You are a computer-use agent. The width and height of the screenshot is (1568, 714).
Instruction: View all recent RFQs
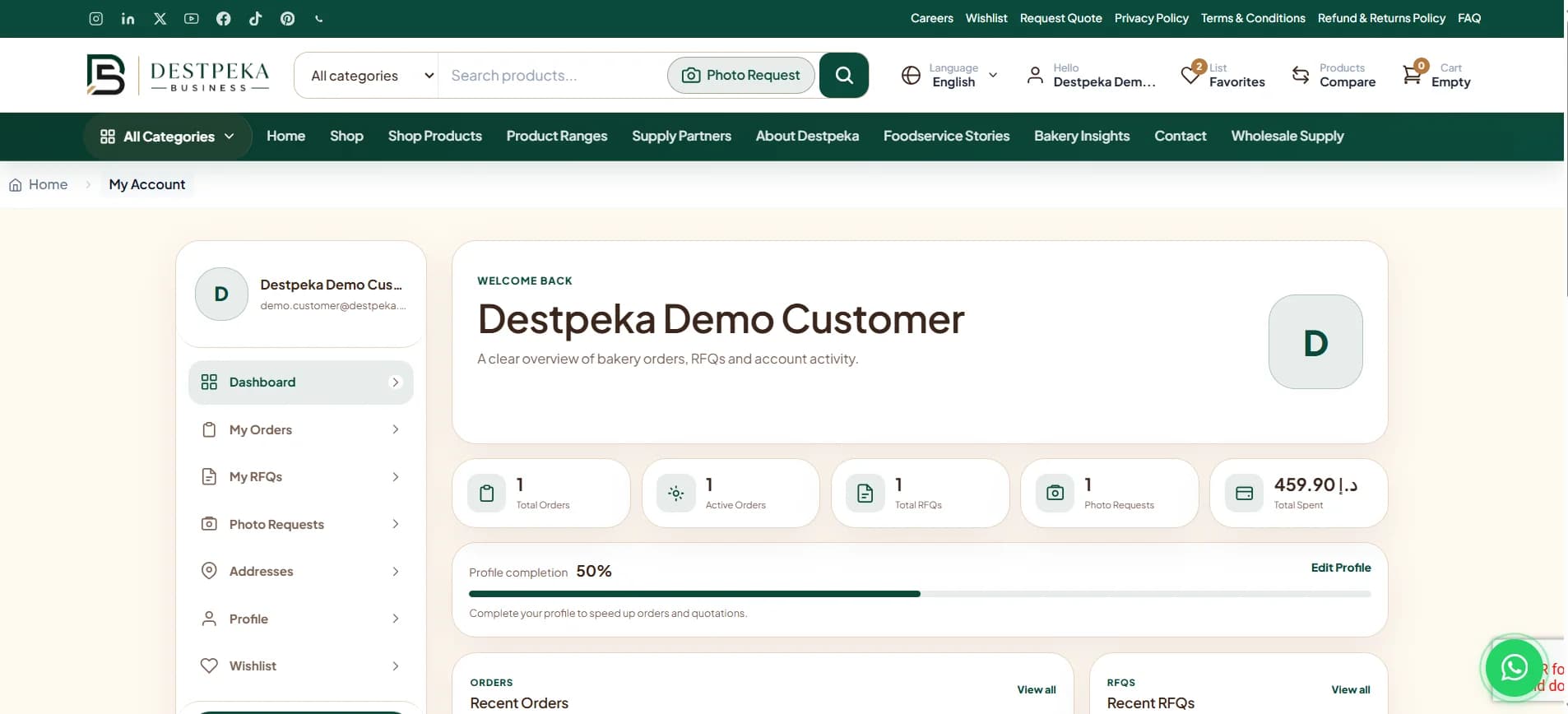(1351, 689)
